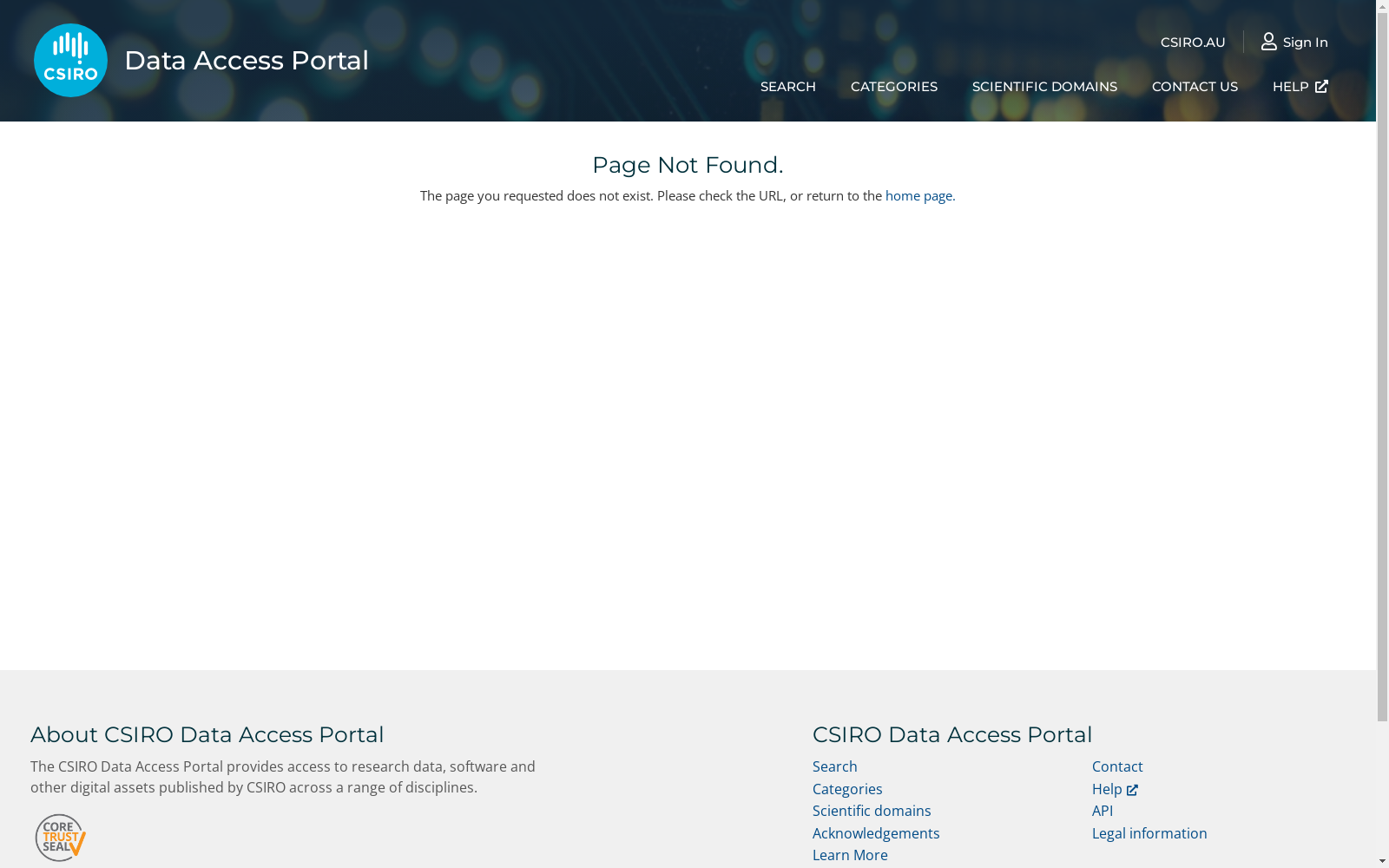Follow the home page link in the message

tap(918, 195)
